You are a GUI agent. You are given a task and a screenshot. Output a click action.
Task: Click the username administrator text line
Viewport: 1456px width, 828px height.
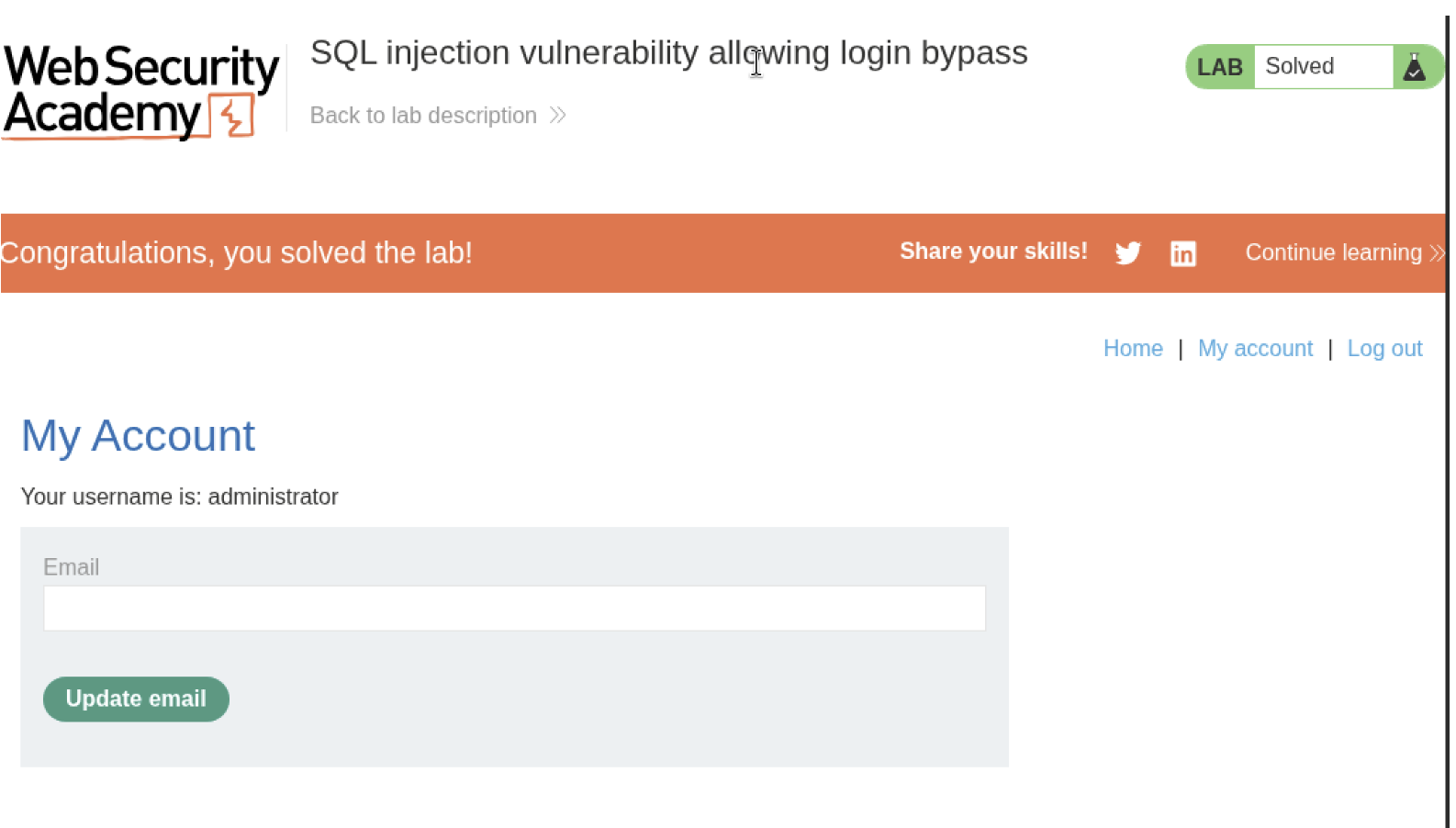[179, 497]
